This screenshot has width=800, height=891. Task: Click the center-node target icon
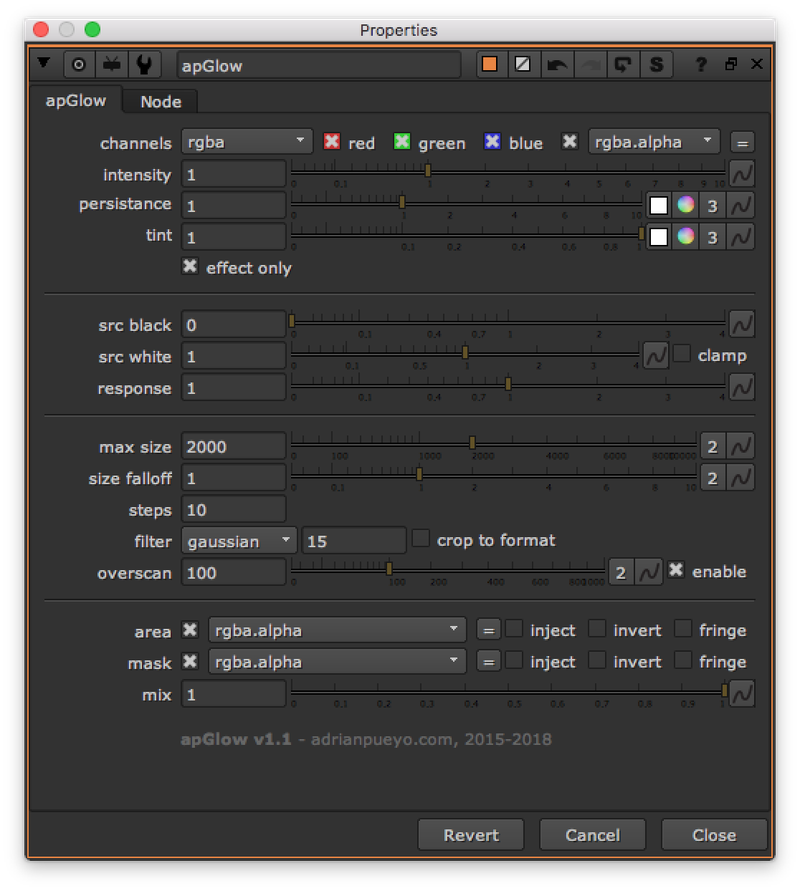(x=79, y=64)
